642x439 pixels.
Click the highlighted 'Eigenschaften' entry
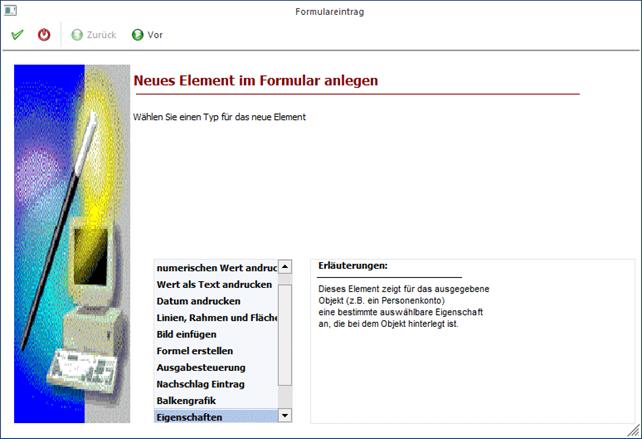[189, 416]
